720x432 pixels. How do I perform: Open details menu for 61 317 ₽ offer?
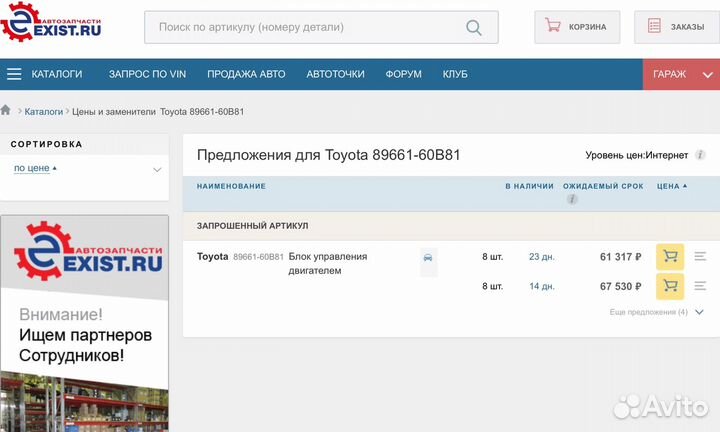pyautogui.click(x=700, y=256)
